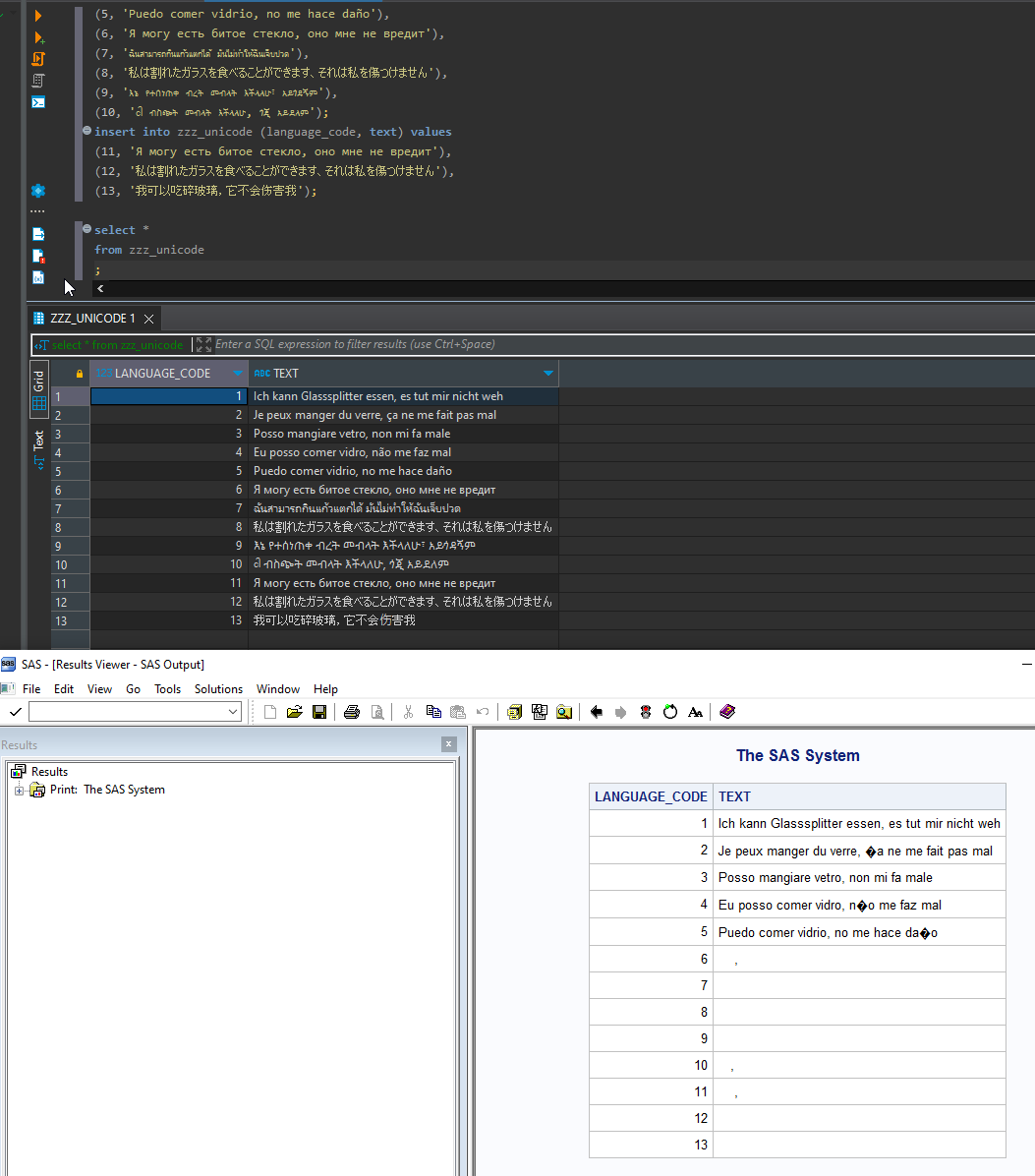Select the Print icon in SAS toolbar
Image resolution: width=1035 pixels, height=1176 pixels.
(x=351, y=711)
